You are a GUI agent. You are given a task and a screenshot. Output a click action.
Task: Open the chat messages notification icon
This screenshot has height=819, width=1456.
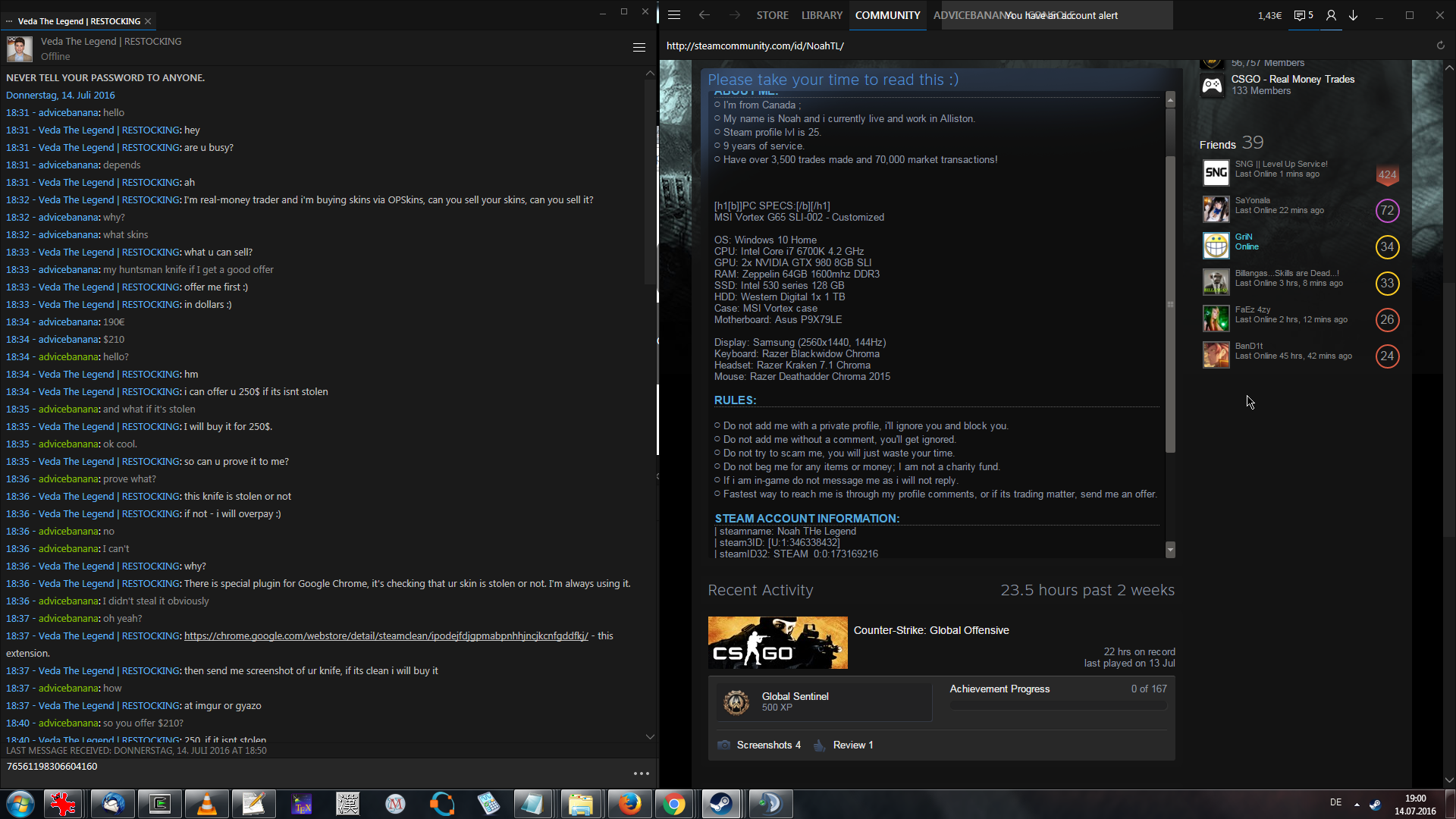1303,15
